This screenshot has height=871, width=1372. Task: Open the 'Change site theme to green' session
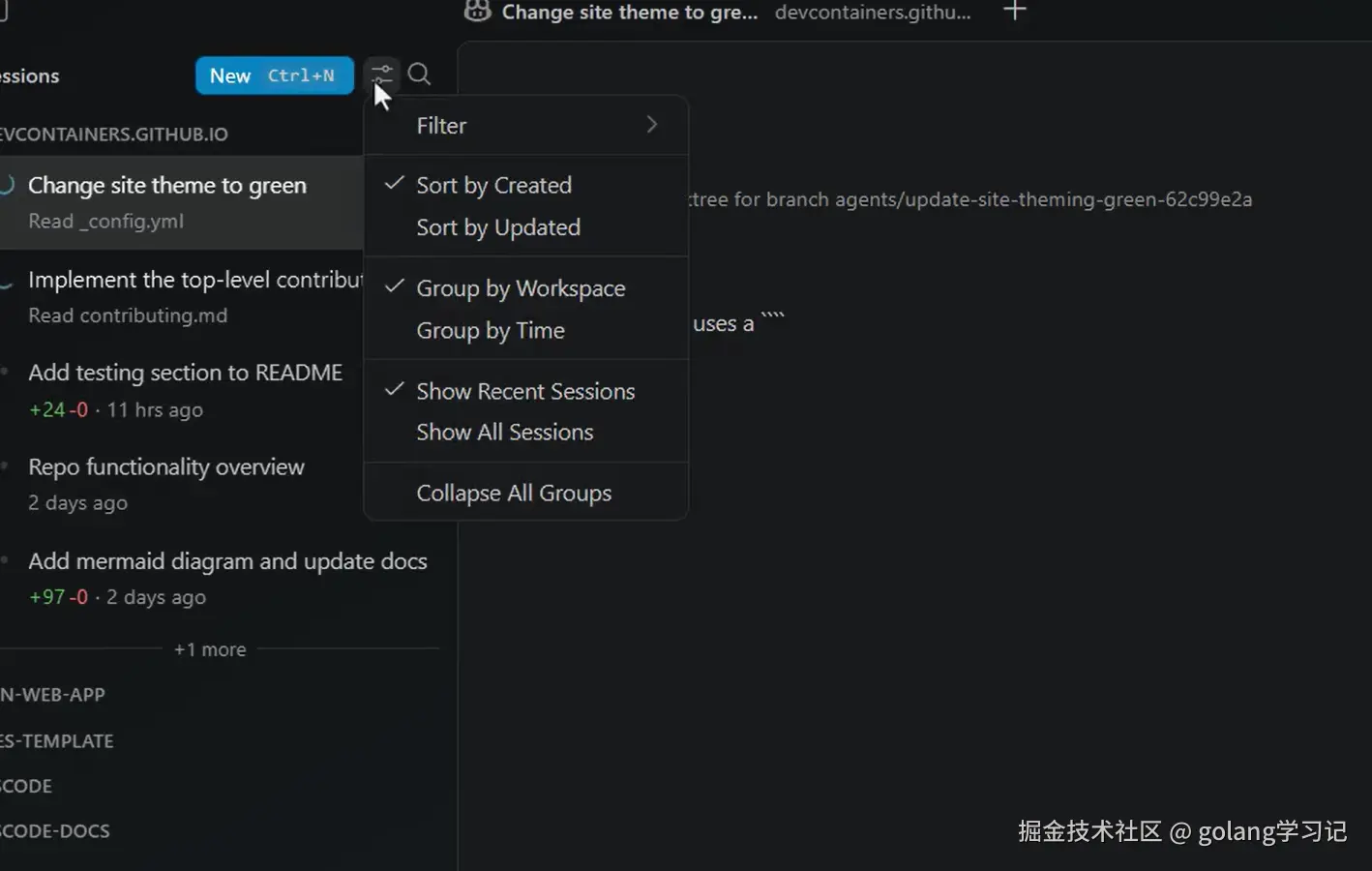[182, 202]
